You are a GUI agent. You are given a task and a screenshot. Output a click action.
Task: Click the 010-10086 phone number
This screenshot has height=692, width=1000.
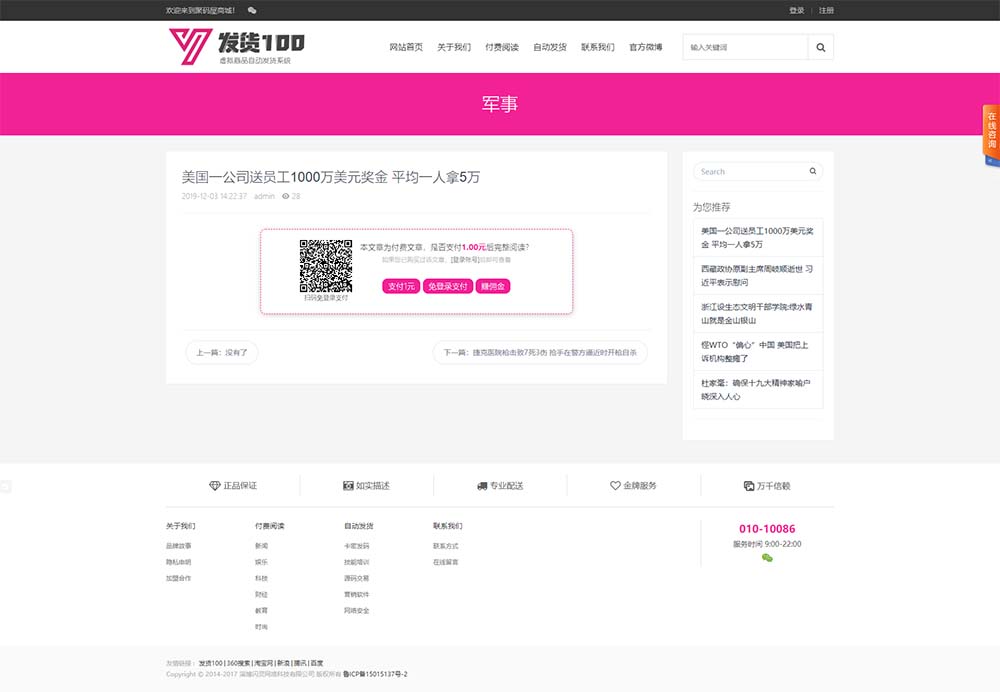point(767,529)
